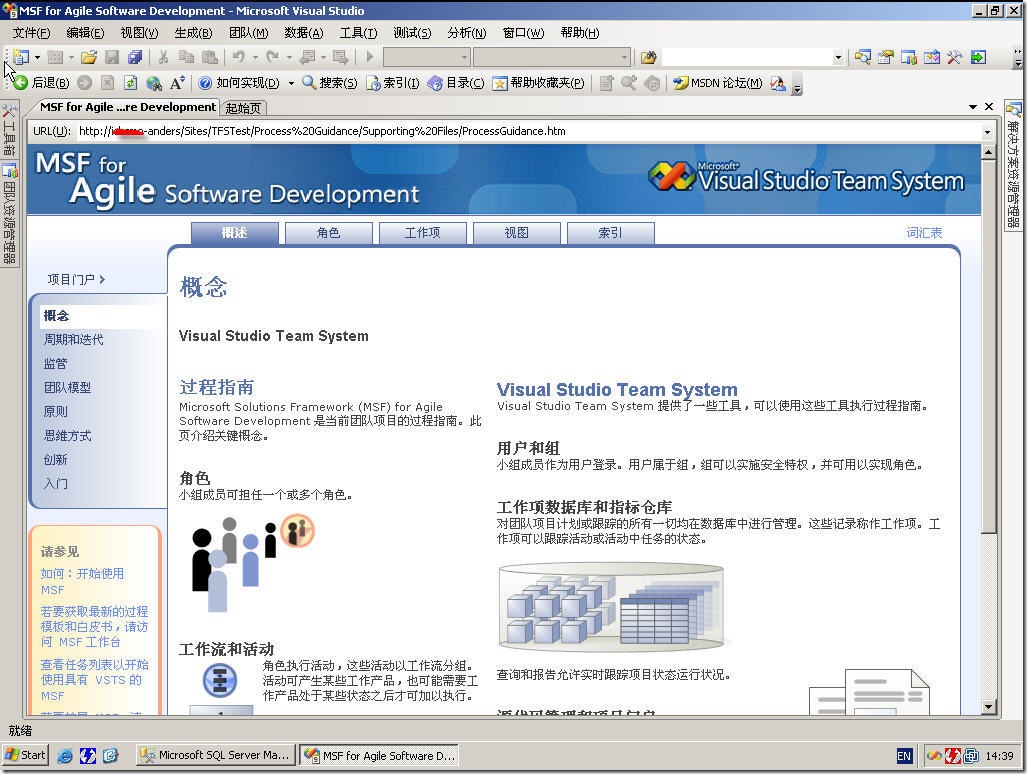Open the New Project dropdown arrow

(37, 58)
